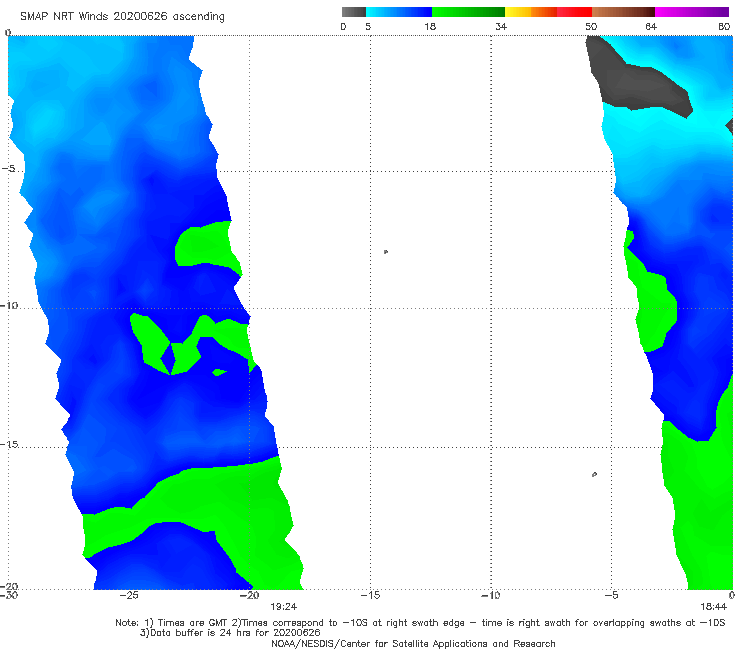The image size is (740, 650).
Task: Click the blue 5-18 segment of color bar
Action: [x=399, y=12]
